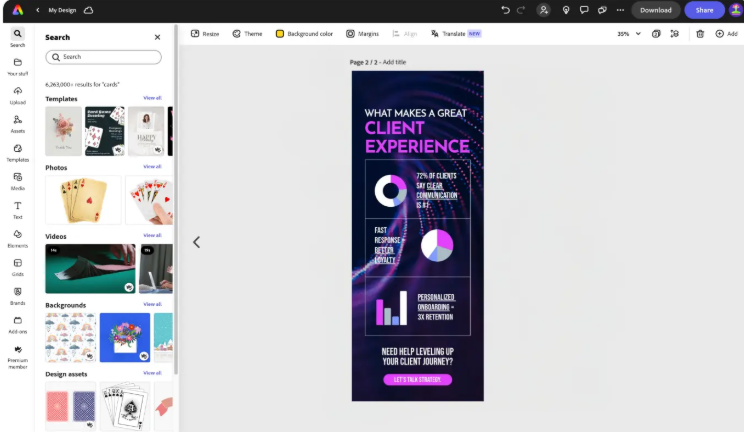Click the yellow Background color swatch
This screenshot has width=744, height=432.
[280, 34]
